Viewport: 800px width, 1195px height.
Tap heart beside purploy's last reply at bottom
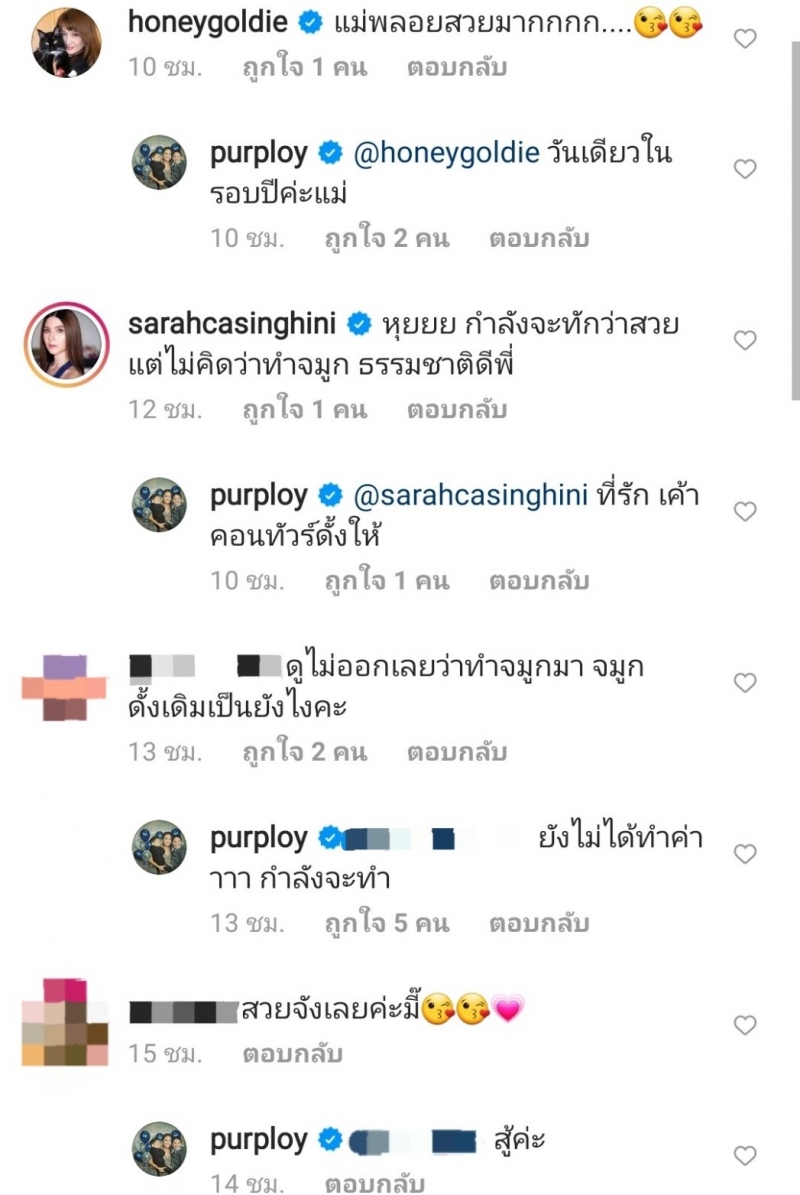coord(744,1155)
